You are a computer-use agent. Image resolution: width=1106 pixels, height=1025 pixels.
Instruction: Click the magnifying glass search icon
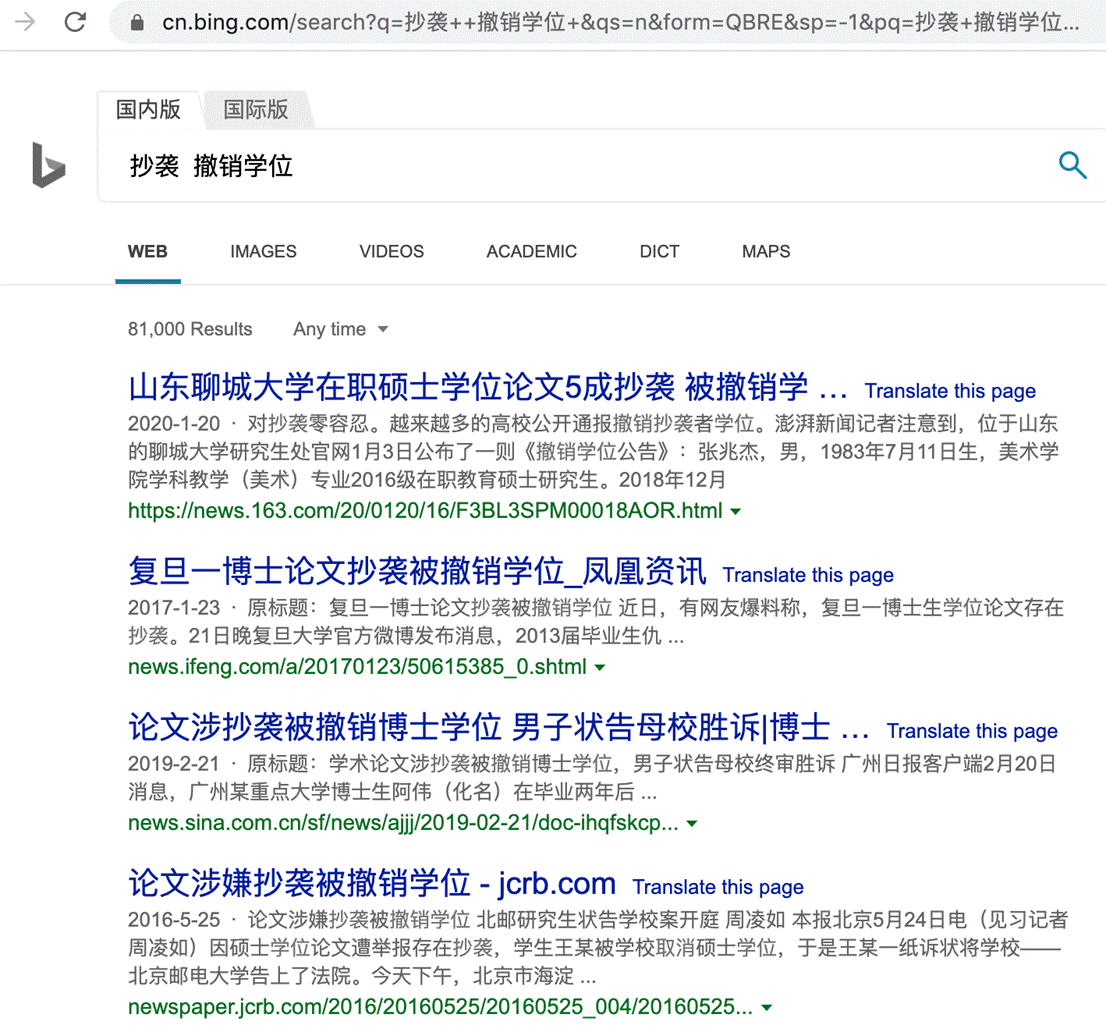coord(1072,165)
